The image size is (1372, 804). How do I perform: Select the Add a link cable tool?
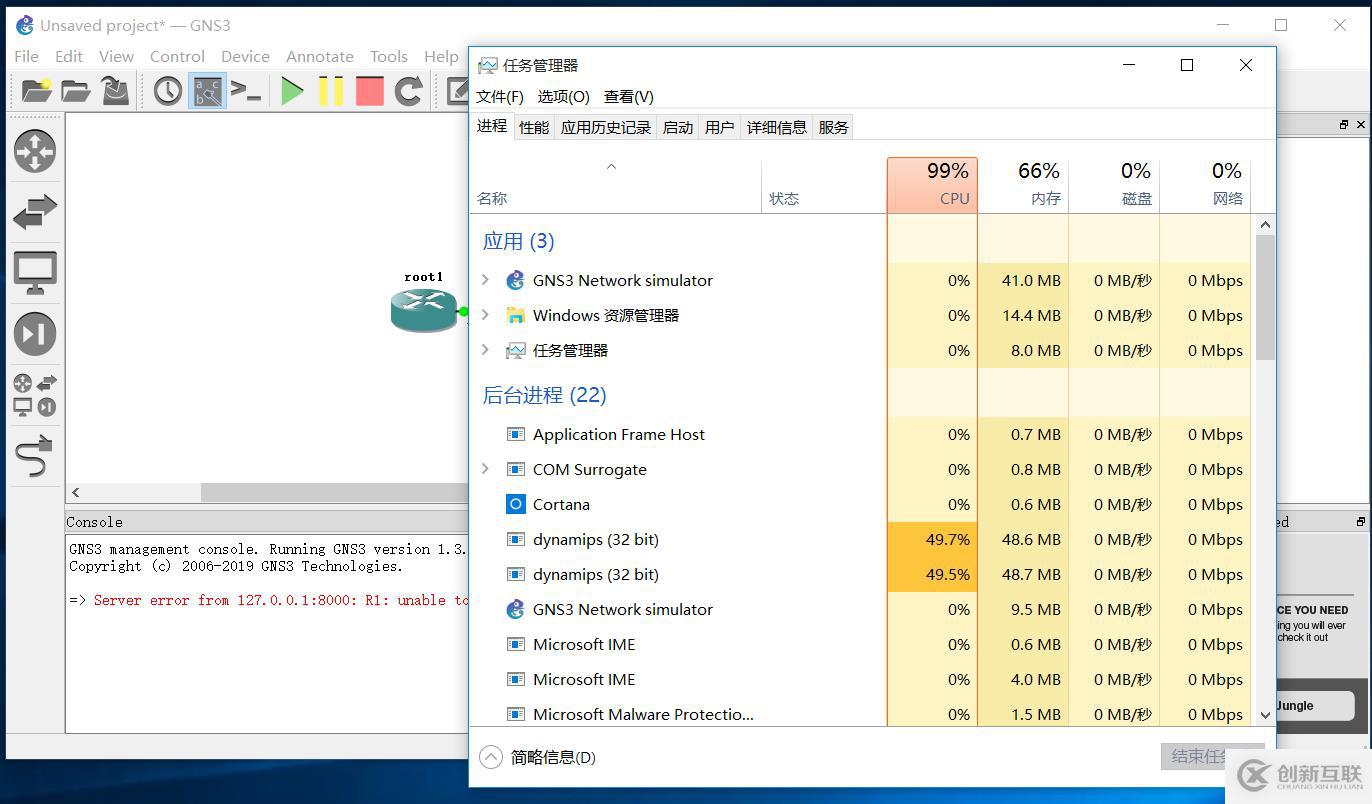35,456
